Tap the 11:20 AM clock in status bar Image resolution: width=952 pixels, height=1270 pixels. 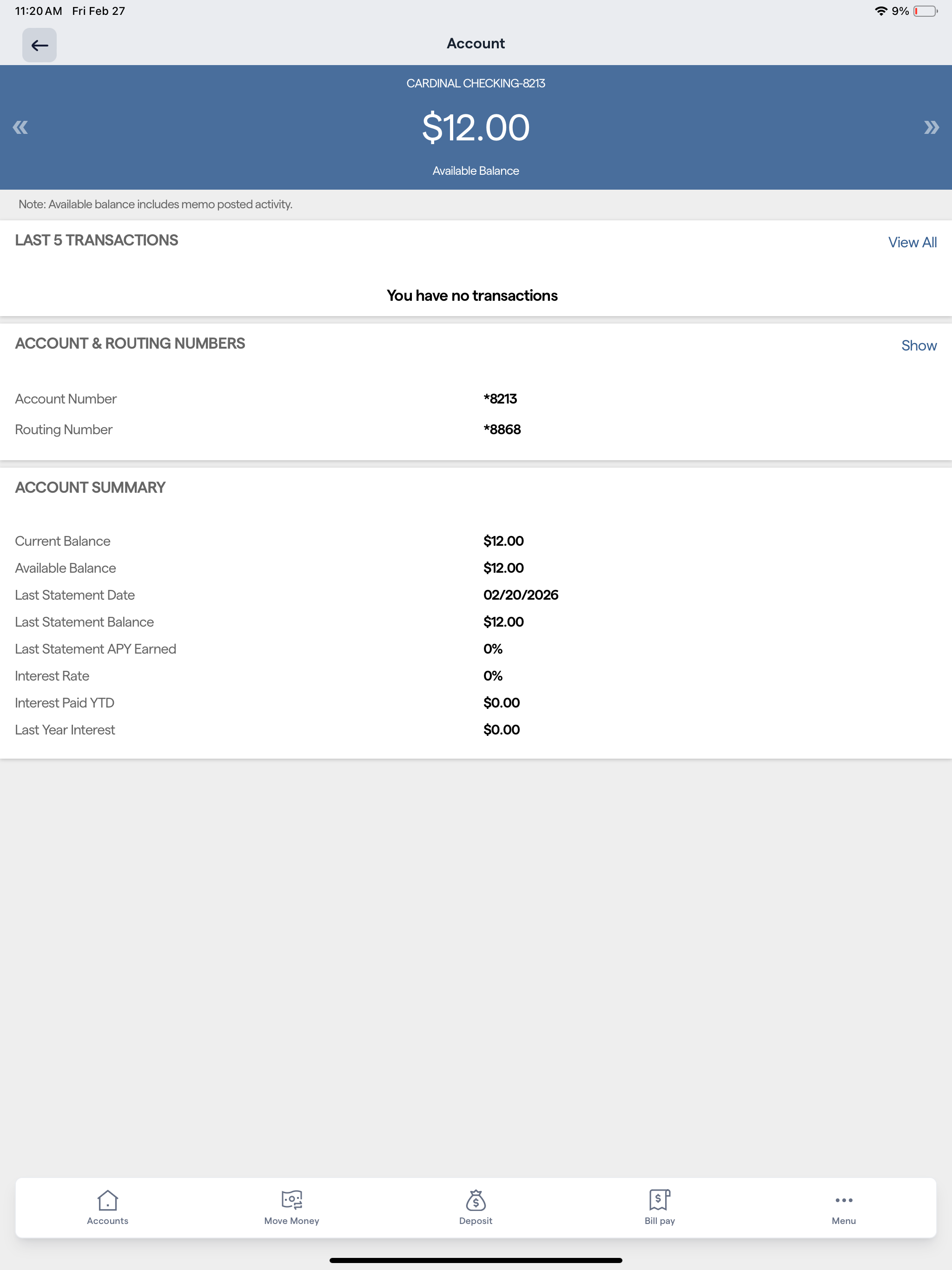[x=39, y=11]
